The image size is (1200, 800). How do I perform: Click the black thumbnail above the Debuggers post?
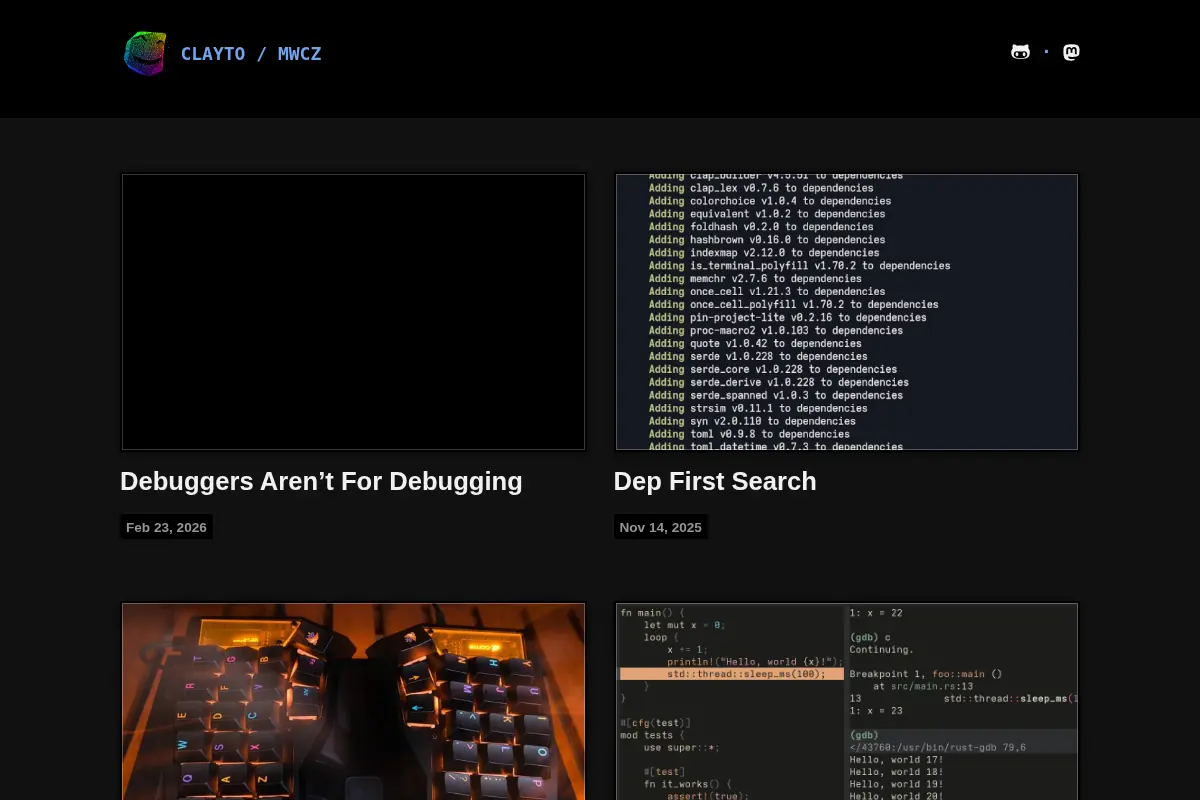pos(353,312)
